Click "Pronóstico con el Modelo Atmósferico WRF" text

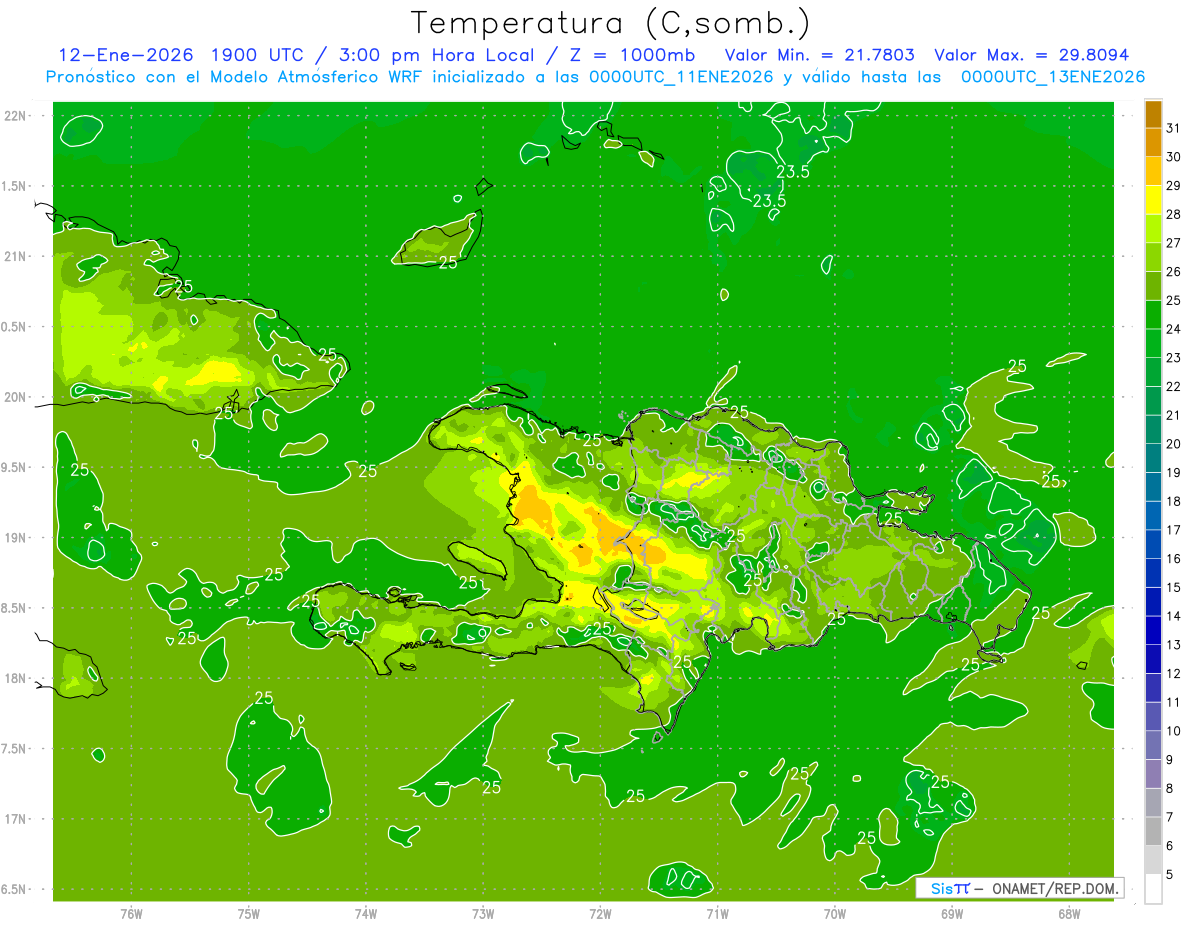236,77
